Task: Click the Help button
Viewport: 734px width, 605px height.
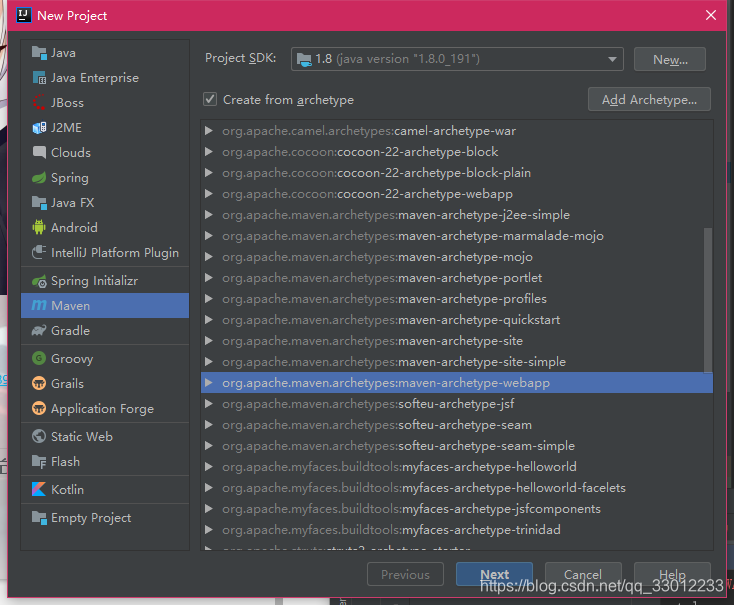Action: (672, 574)
